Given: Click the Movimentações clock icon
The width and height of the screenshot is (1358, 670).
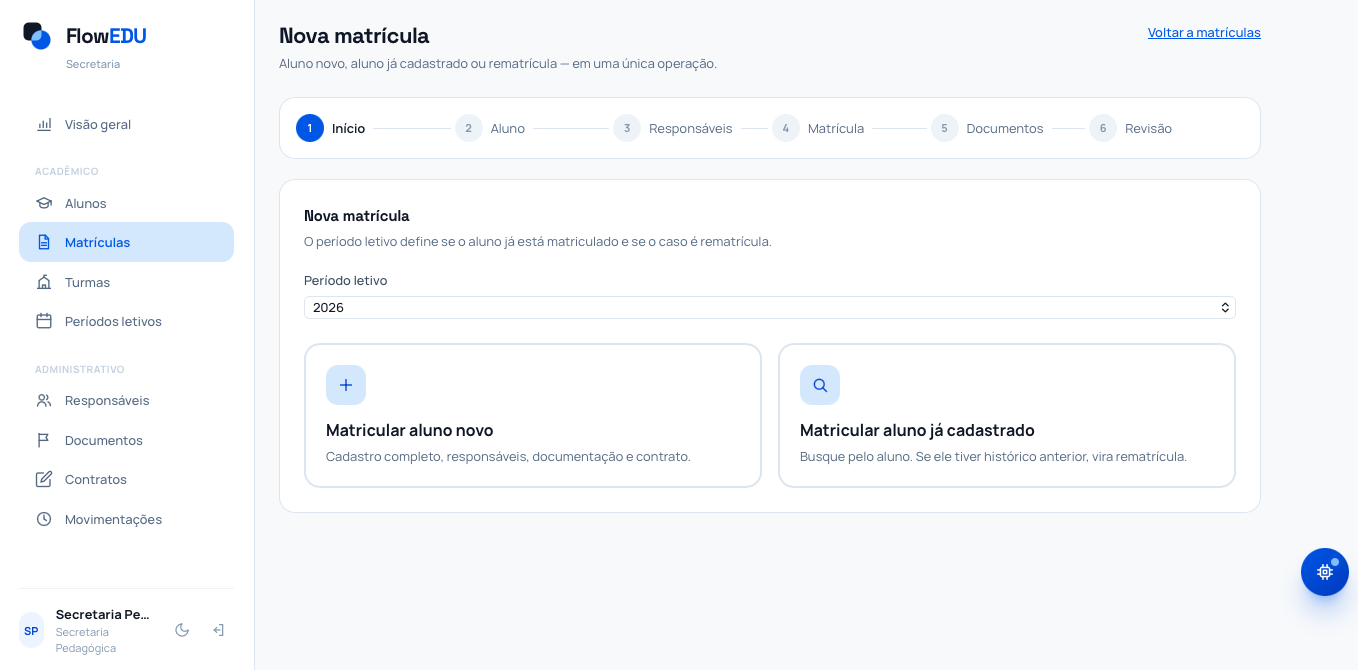Looking at the screenshot, I should pyautogui.click(x=44, y=519).
